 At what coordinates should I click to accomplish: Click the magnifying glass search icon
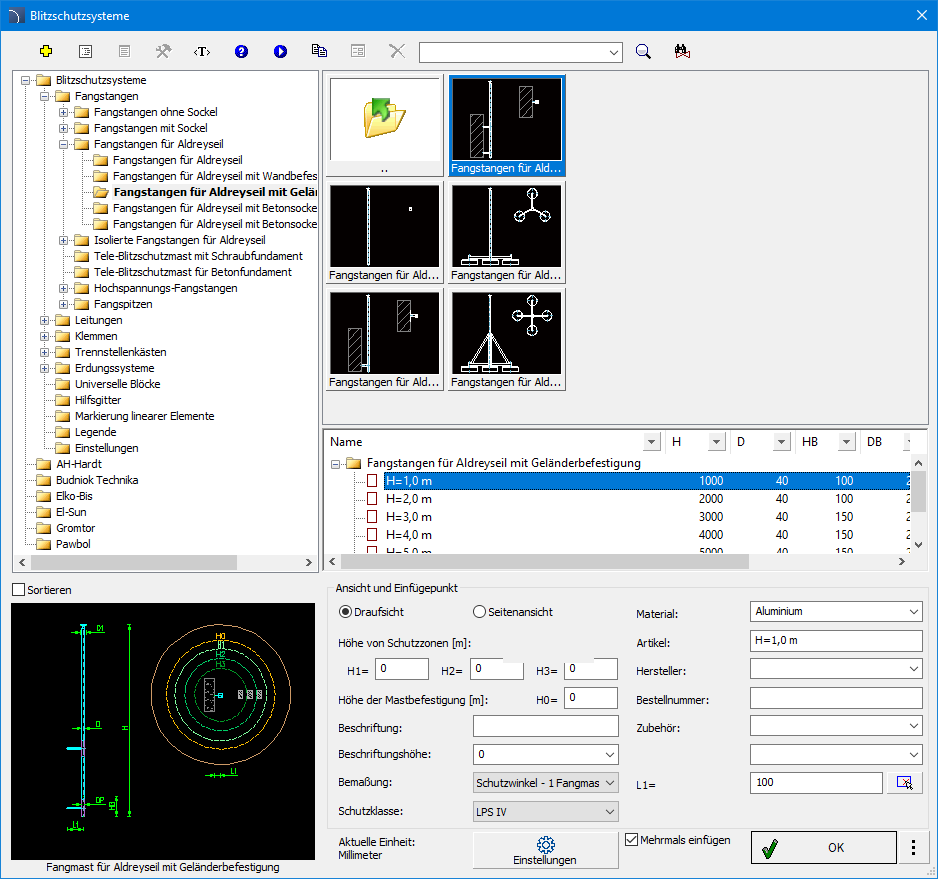(x=644, y=51)
